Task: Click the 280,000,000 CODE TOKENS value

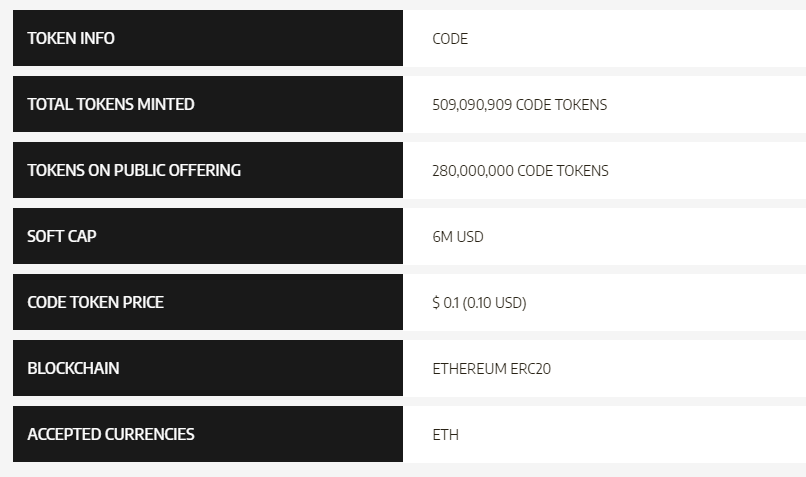Action: tap(520, 171)
